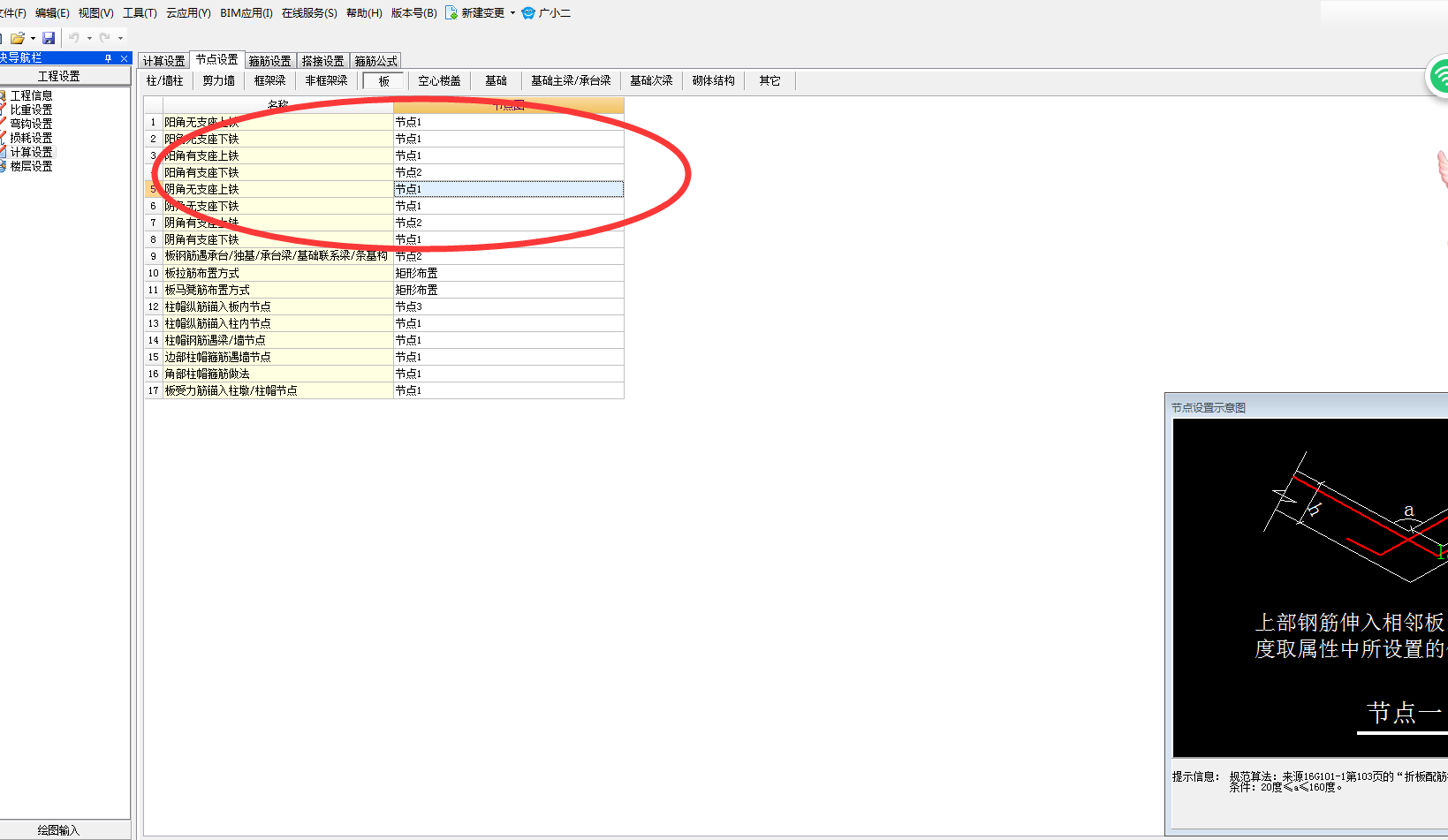Open 损耗设置 in navigation tree
1448x840 pixels.
pos(31,138)
